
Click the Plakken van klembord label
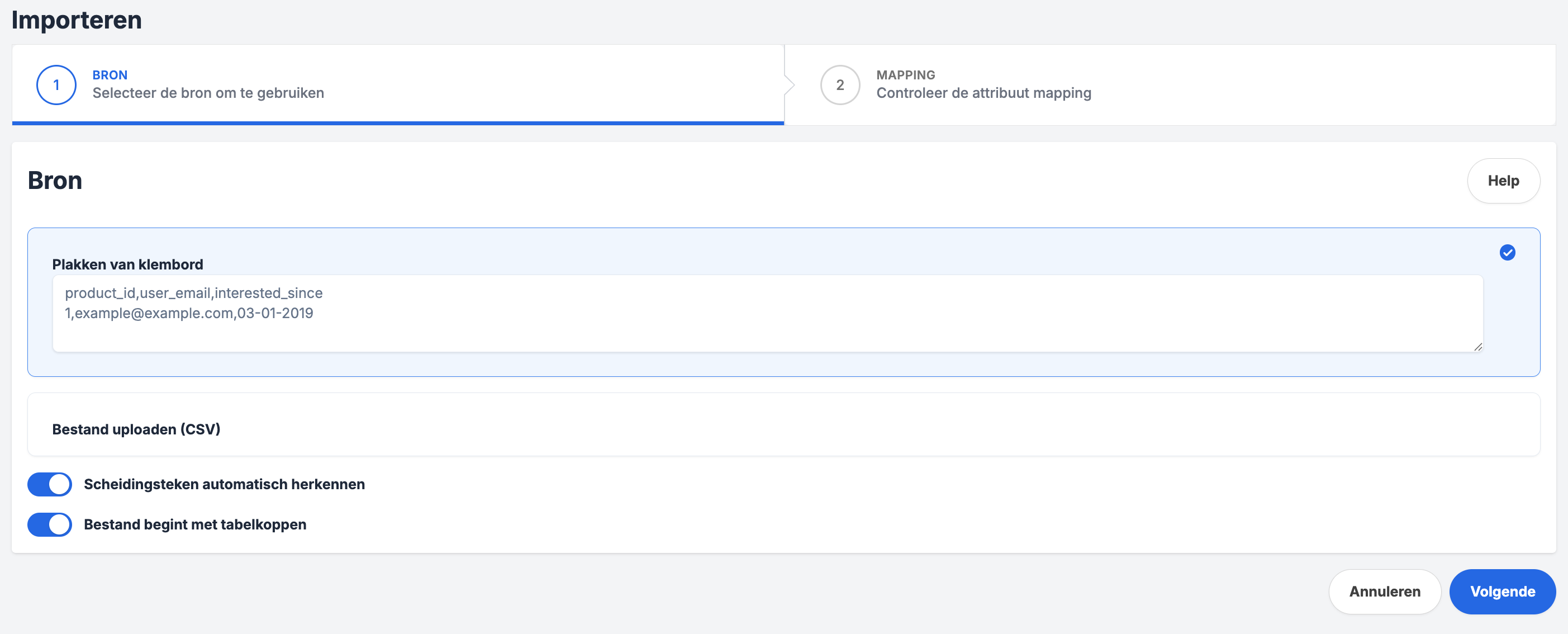pos(127,264)
